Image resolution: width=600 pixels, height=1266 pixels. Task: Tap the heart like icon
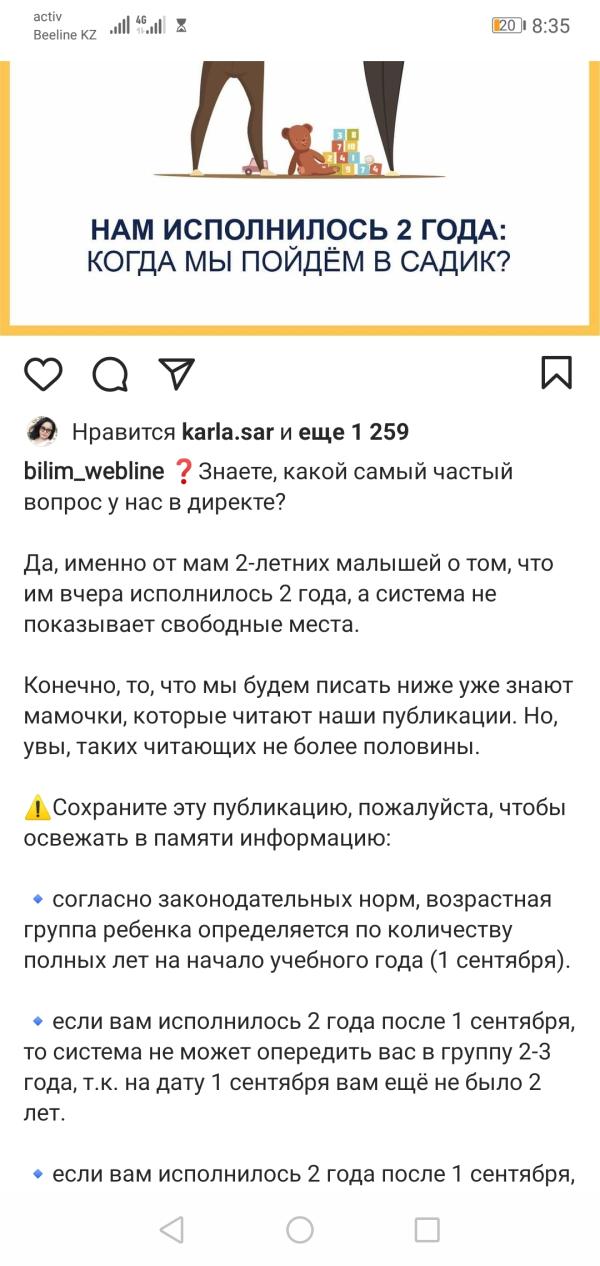pyautogui.click(x=43, y=374)
